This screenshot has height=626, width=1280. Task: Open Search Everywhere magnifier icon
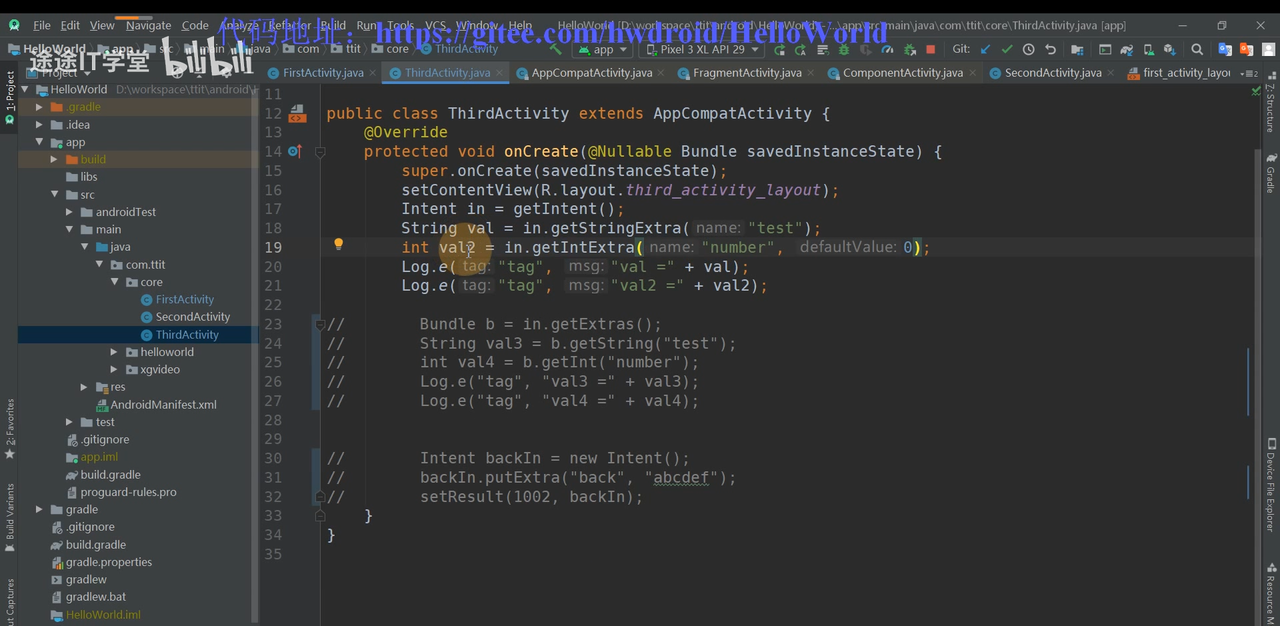(x=1197, y=49)
